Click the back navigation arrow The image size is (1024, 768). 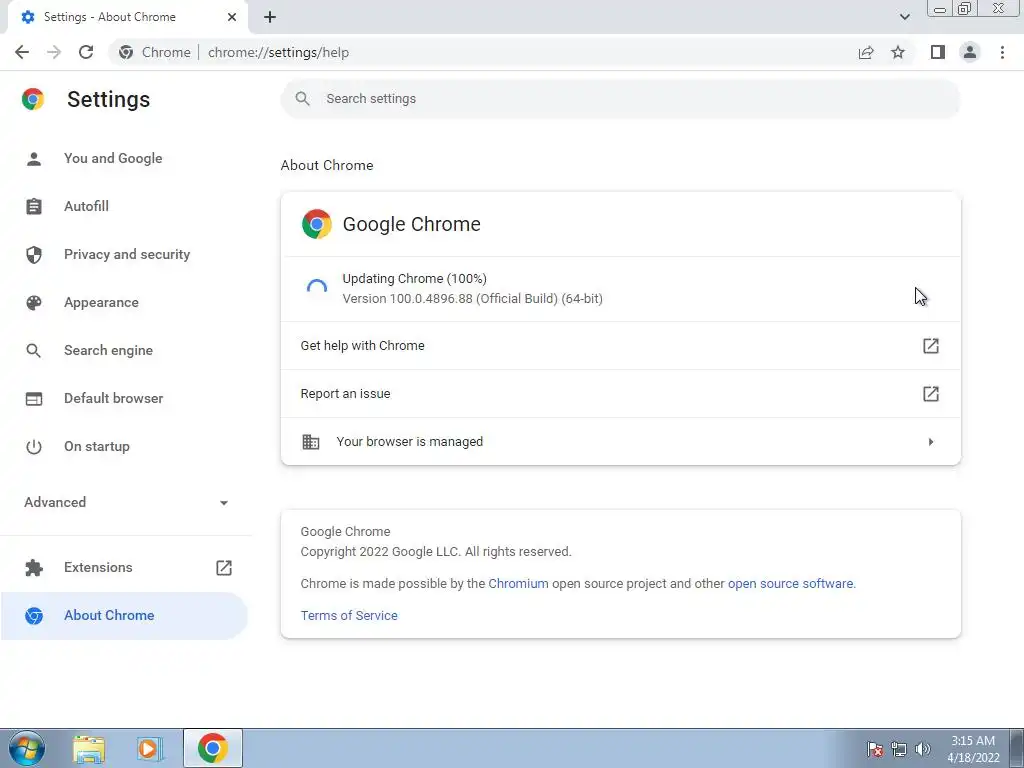pos(22,52)
